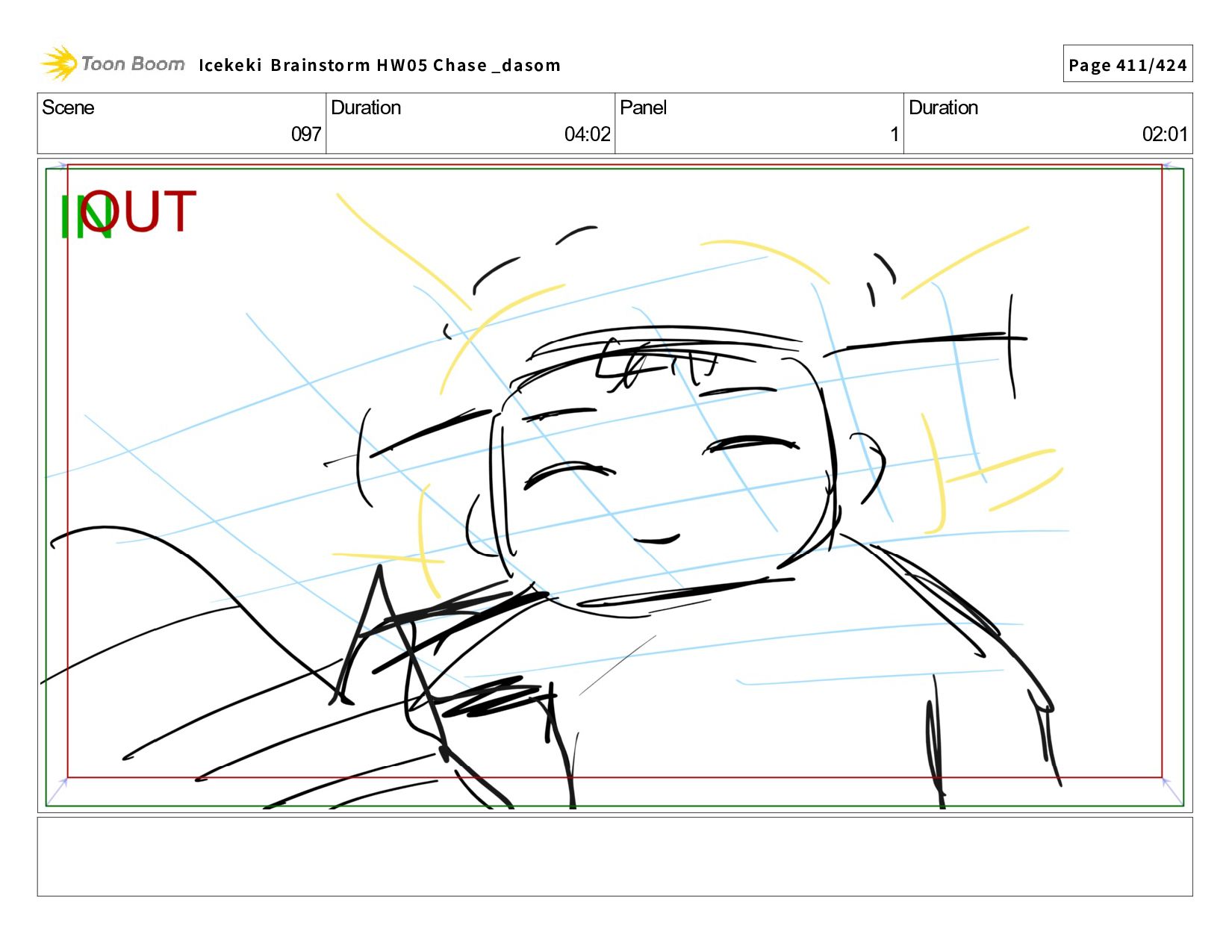
Task: Click the panel number '1'
Action: [x=894, y=134]
